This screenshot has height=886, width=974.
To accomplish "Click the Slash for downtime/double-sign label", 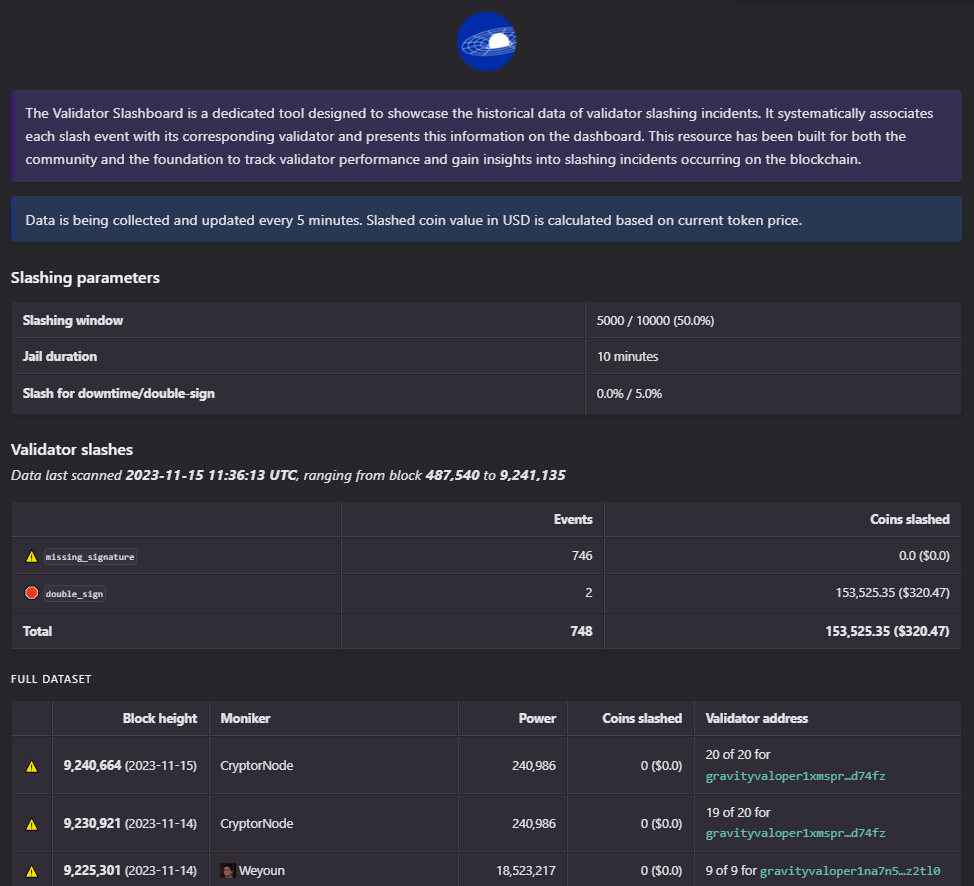I will [x=119, y=393].
